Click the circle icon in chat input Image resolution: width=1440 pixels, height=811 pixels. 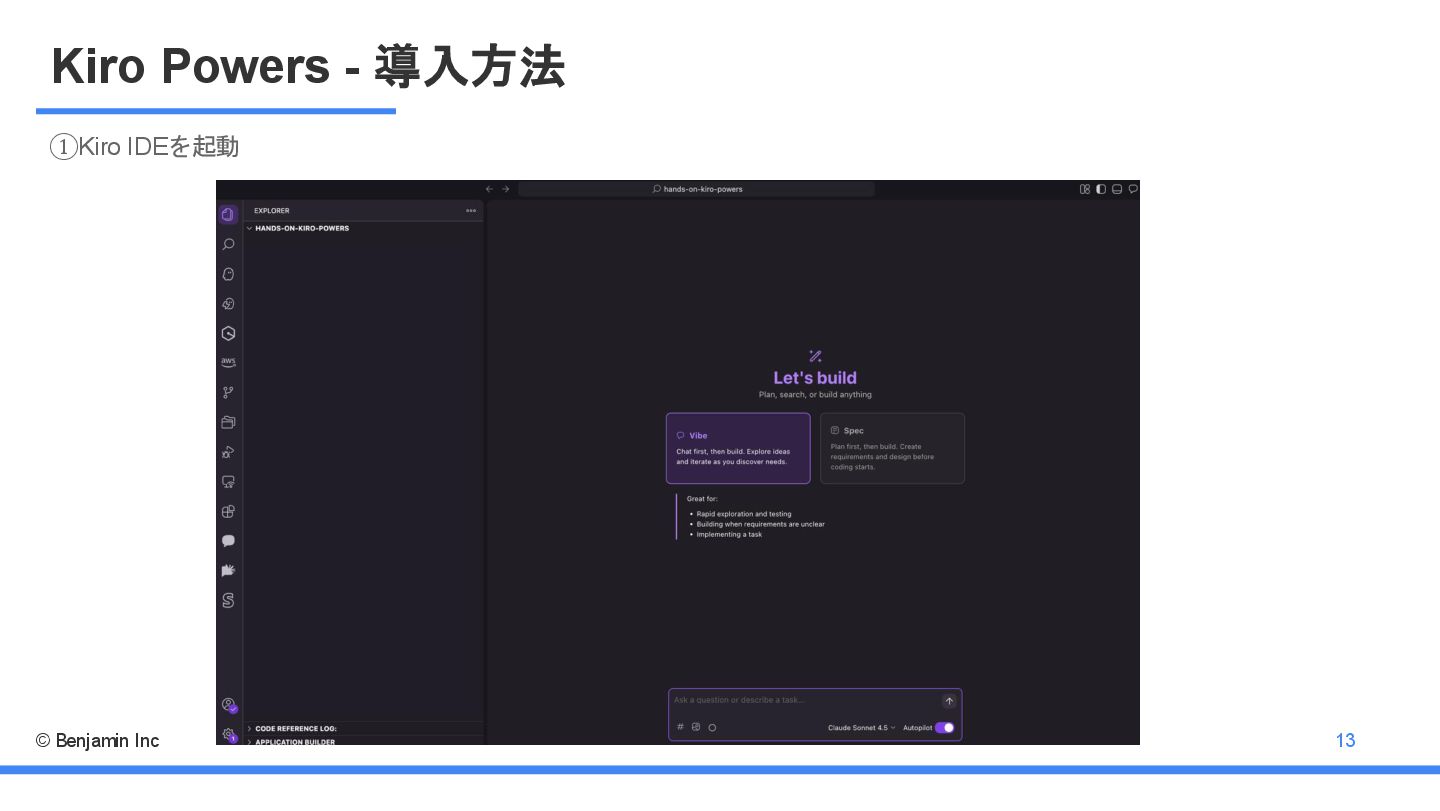[x=712, y=727]
